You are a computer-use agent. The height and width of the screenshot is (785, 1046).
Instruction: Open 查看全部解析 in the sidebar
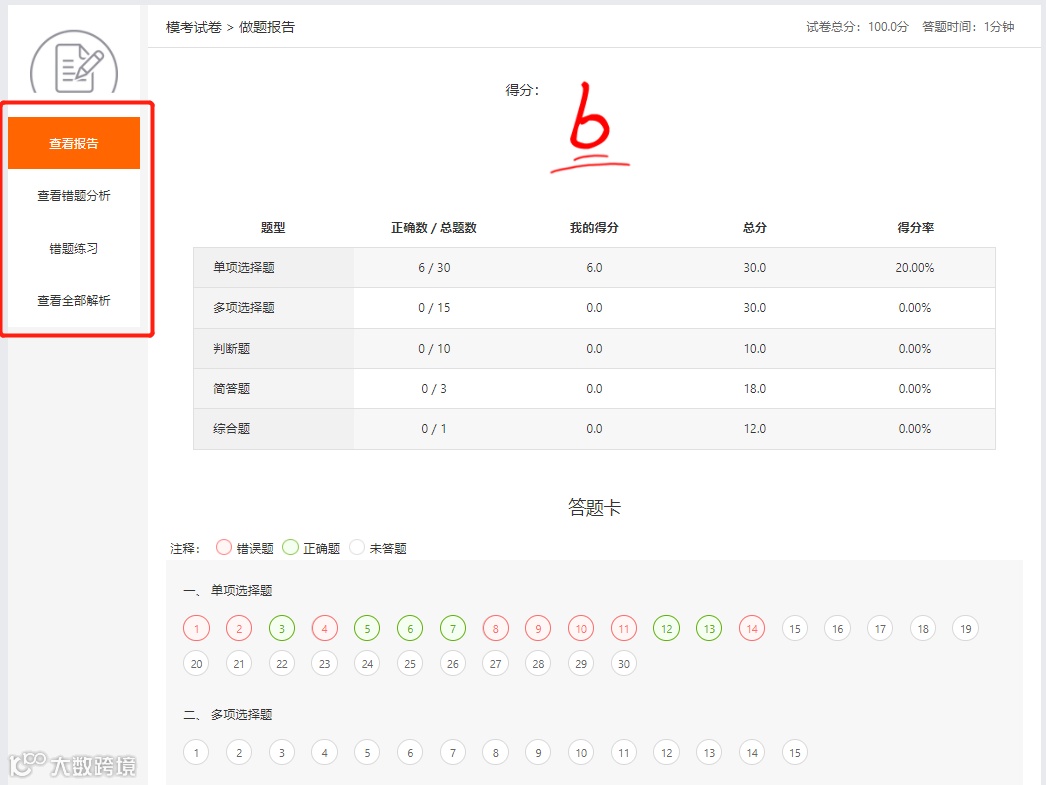coord(74,300)
